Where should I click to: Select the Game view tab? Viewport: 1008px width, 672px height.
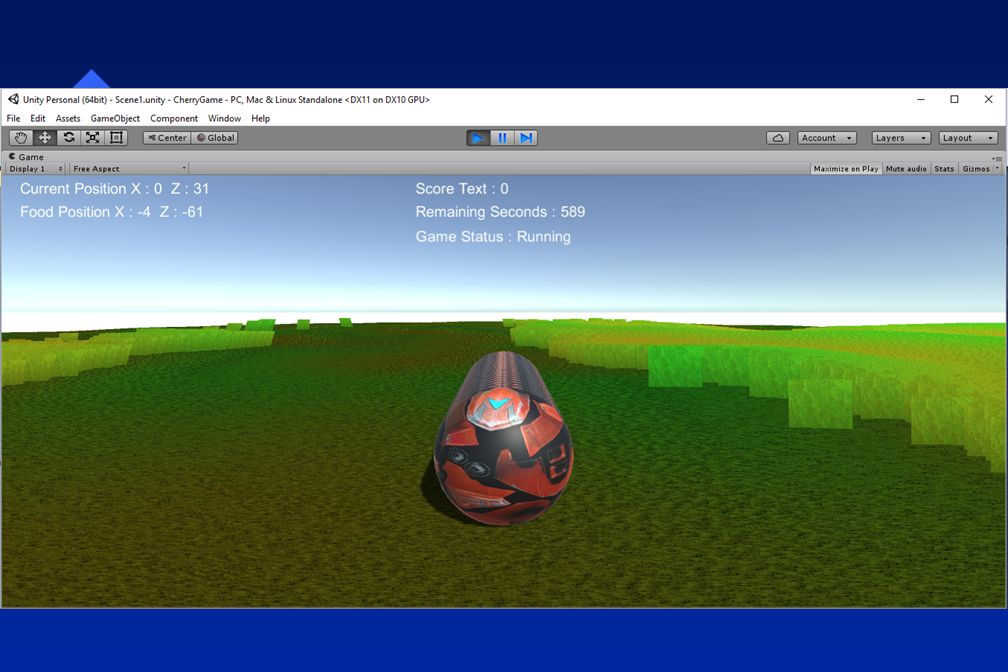[27, 157]
